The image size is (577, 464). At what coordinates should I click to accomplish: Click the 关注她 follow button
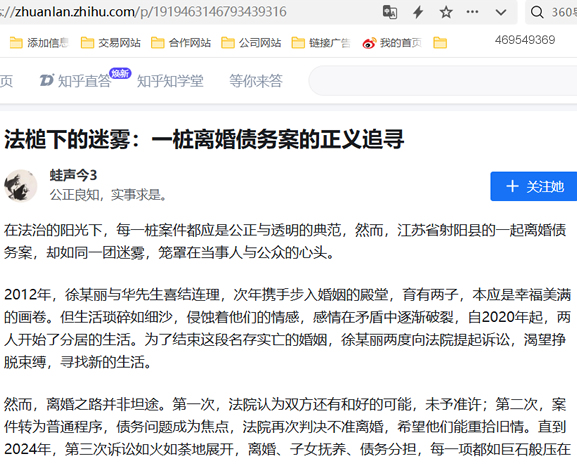tap(534, 186)
